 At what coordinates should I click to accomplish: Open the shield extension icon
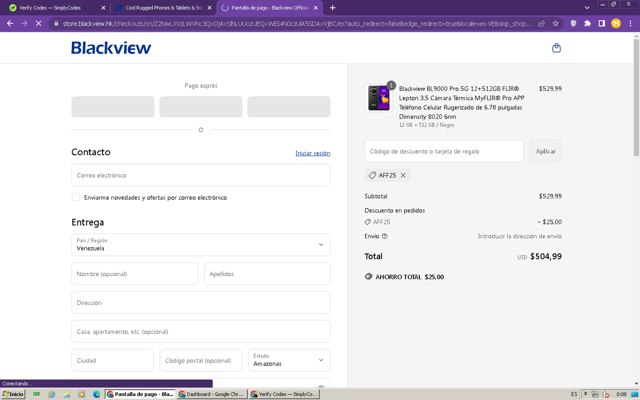pyautogui.click(x=573, y=24)
